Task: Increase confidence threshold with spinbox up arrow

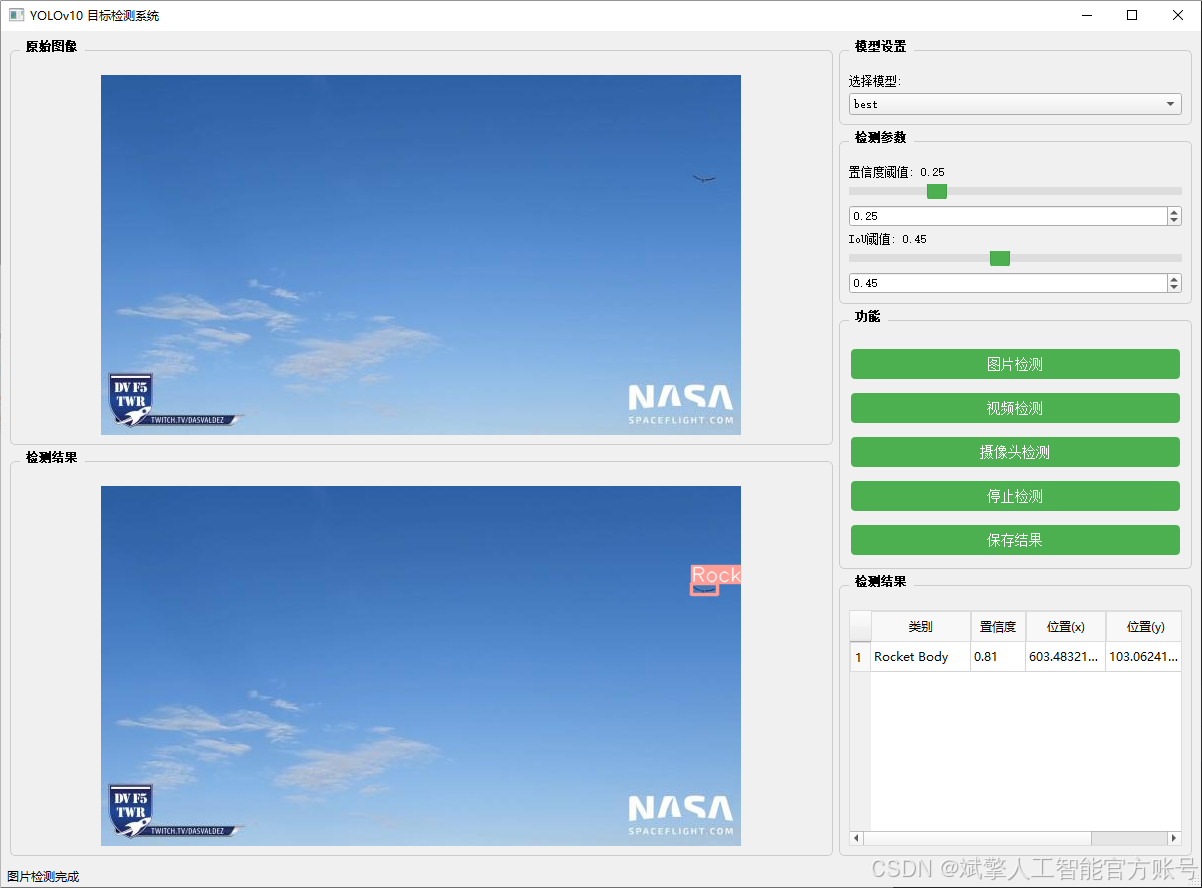Action: pyautogui.click(x=1174, y=211)
